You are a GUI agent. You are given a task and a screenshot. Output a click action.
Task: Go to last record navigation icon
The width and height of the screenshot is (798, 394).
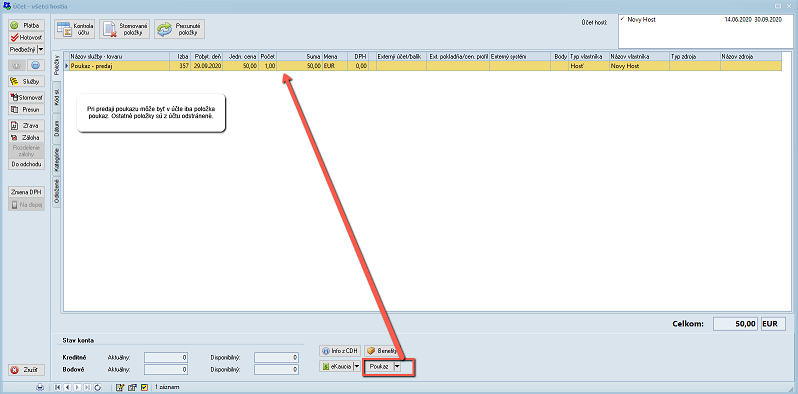pyautogui.click(x=88, y=388)
